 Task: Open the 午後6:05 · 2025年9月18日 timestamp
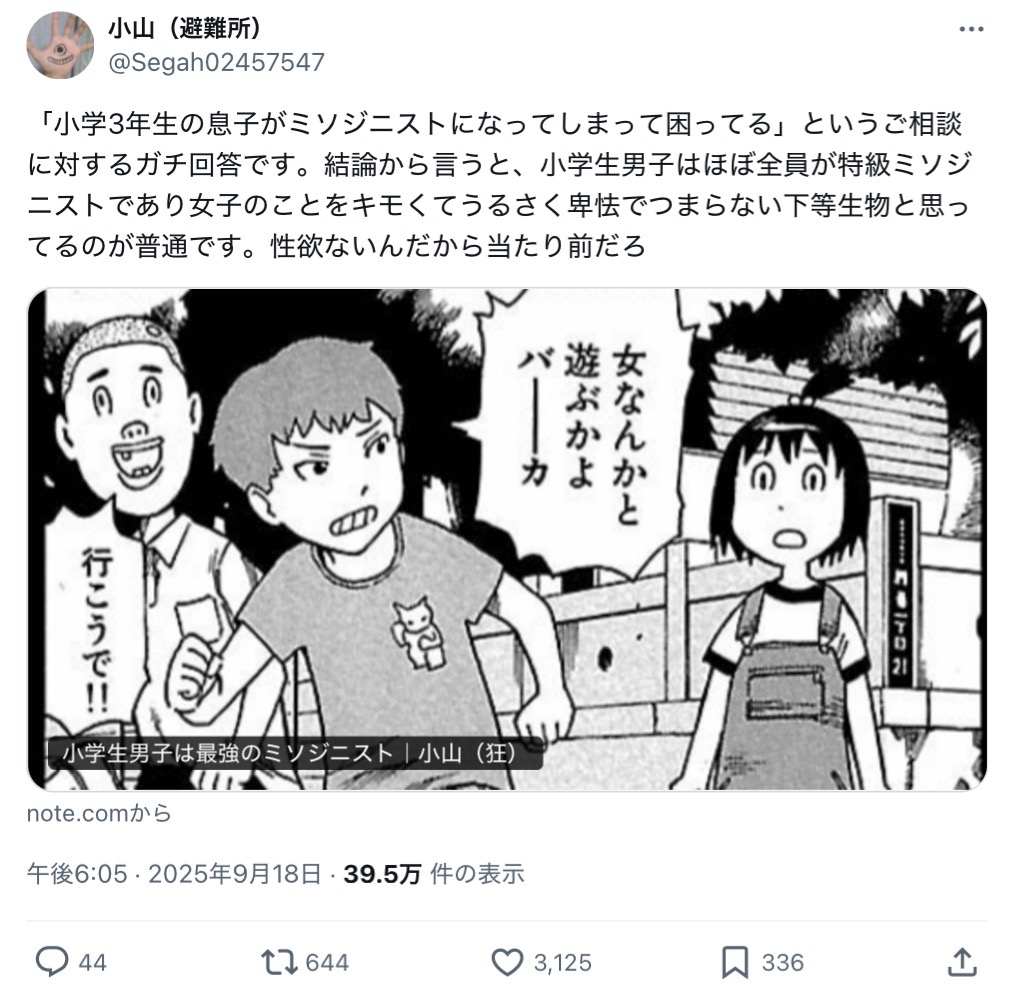tap(174, 874)
